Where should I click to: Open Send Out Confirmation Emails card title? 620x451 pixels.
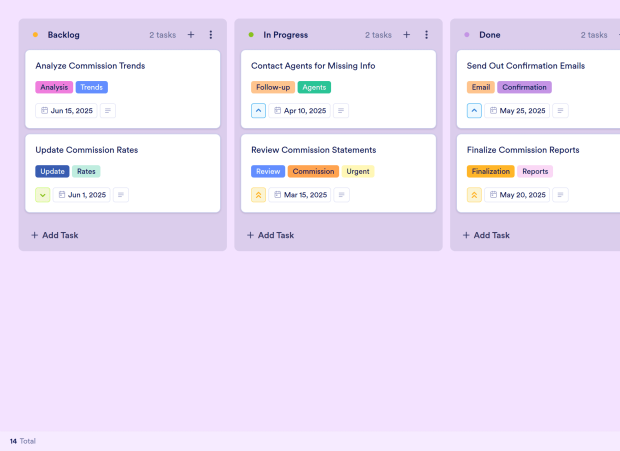pyautogui.click(x=525, y=66)
